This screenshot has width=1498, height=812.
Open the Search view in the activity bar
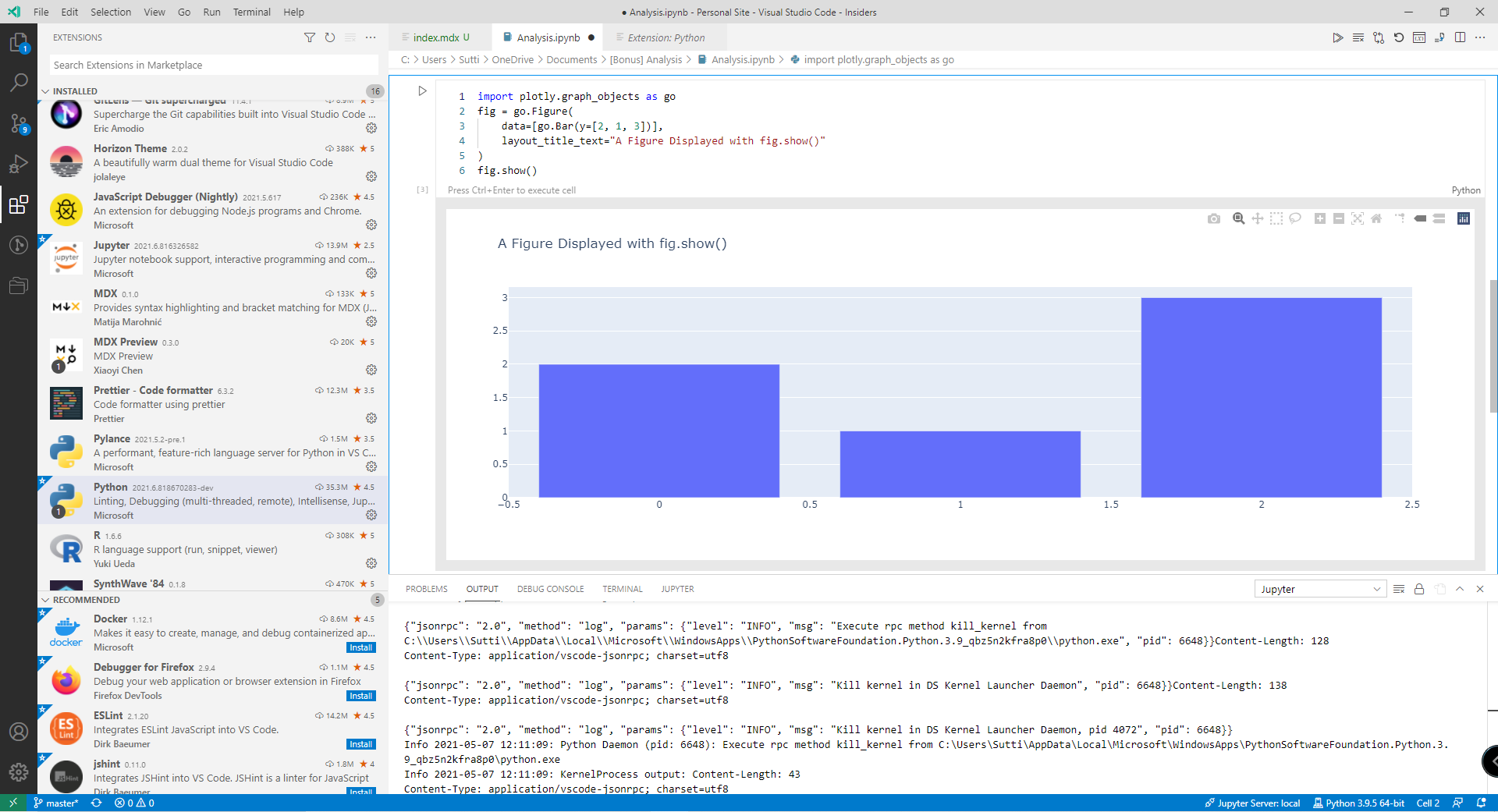click(19, 82)
